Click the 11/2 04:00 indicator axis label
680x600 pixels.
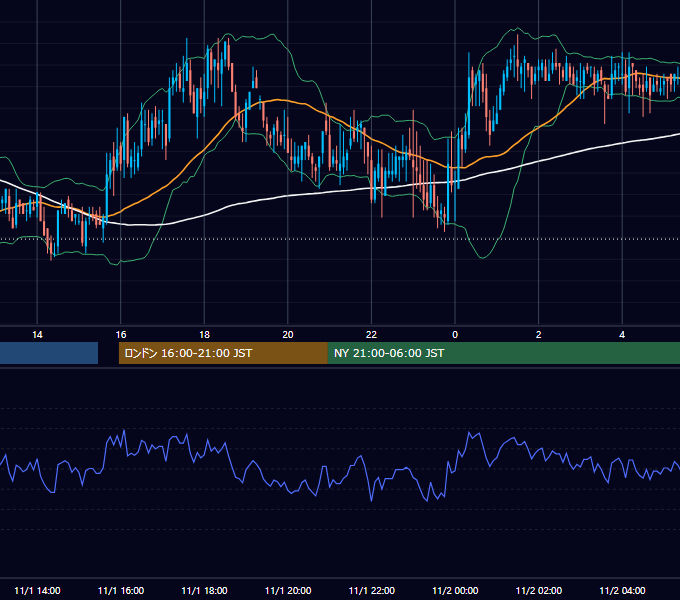(x=622, y=590)
